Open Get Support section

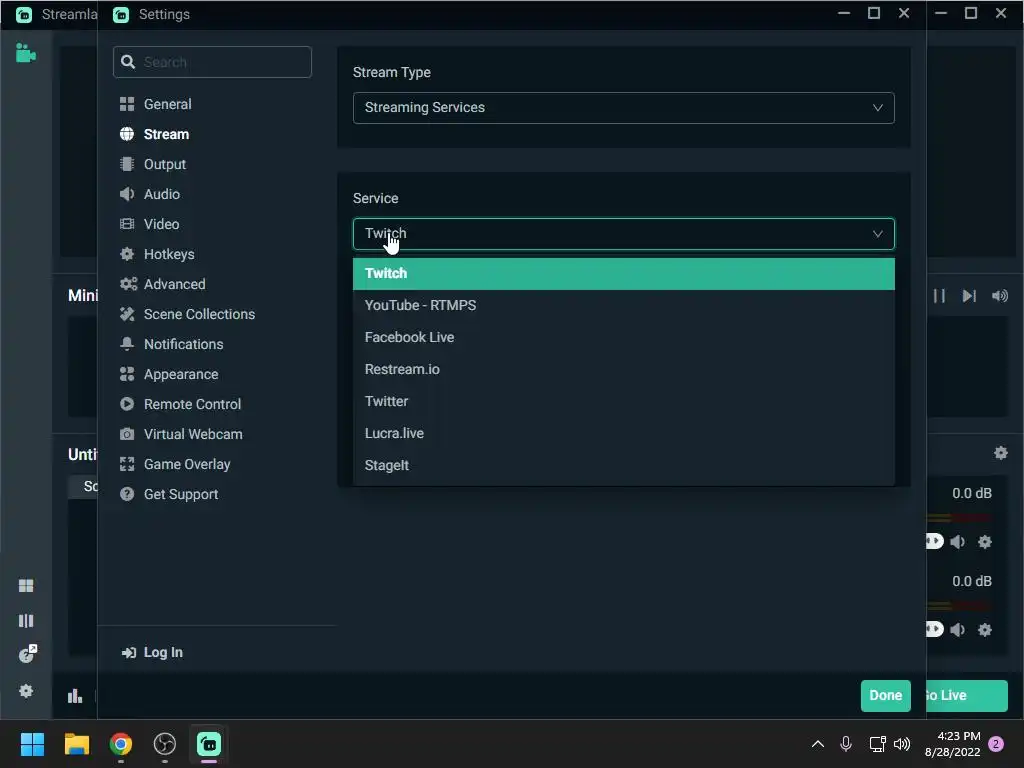pos(168,494)
